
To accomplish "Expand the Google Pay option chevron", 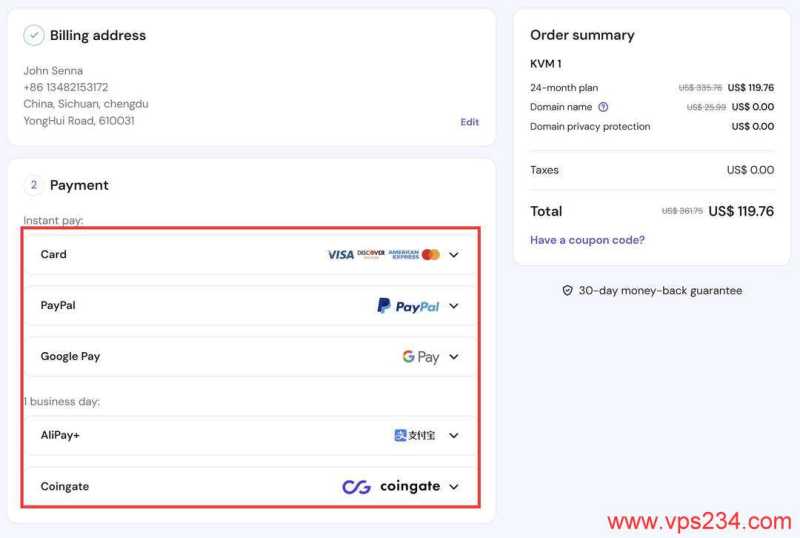I will pyautogui.click(x=454, y=357).
